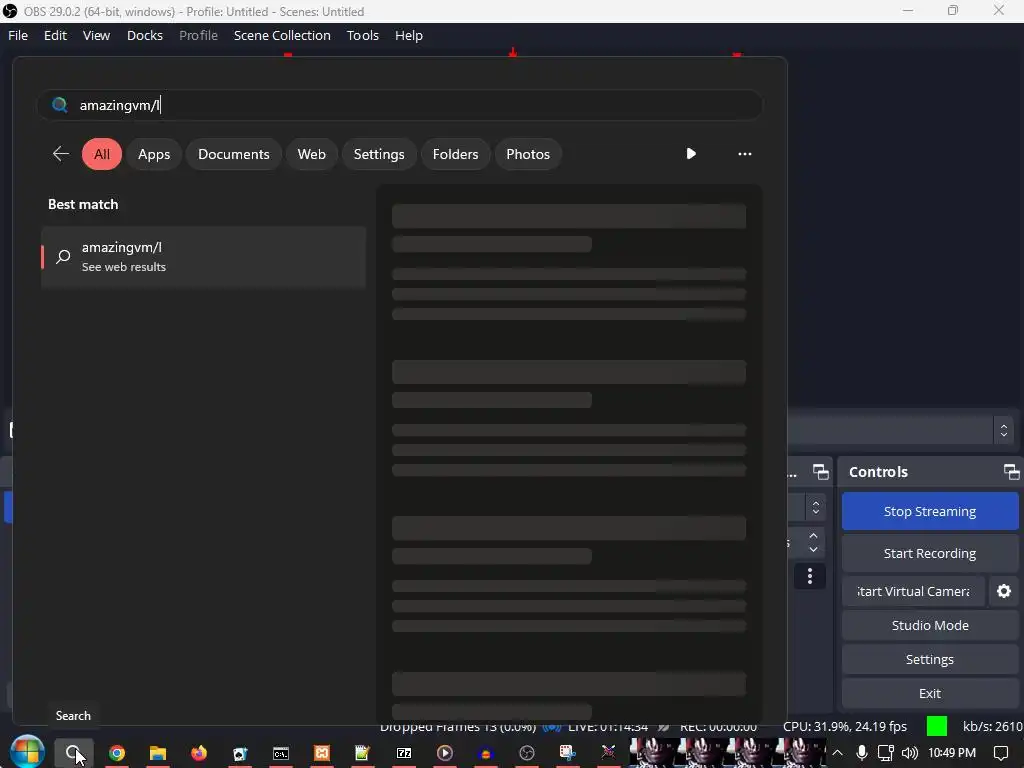
Task: Select the Settings search filter
Action: coord(379,154)
